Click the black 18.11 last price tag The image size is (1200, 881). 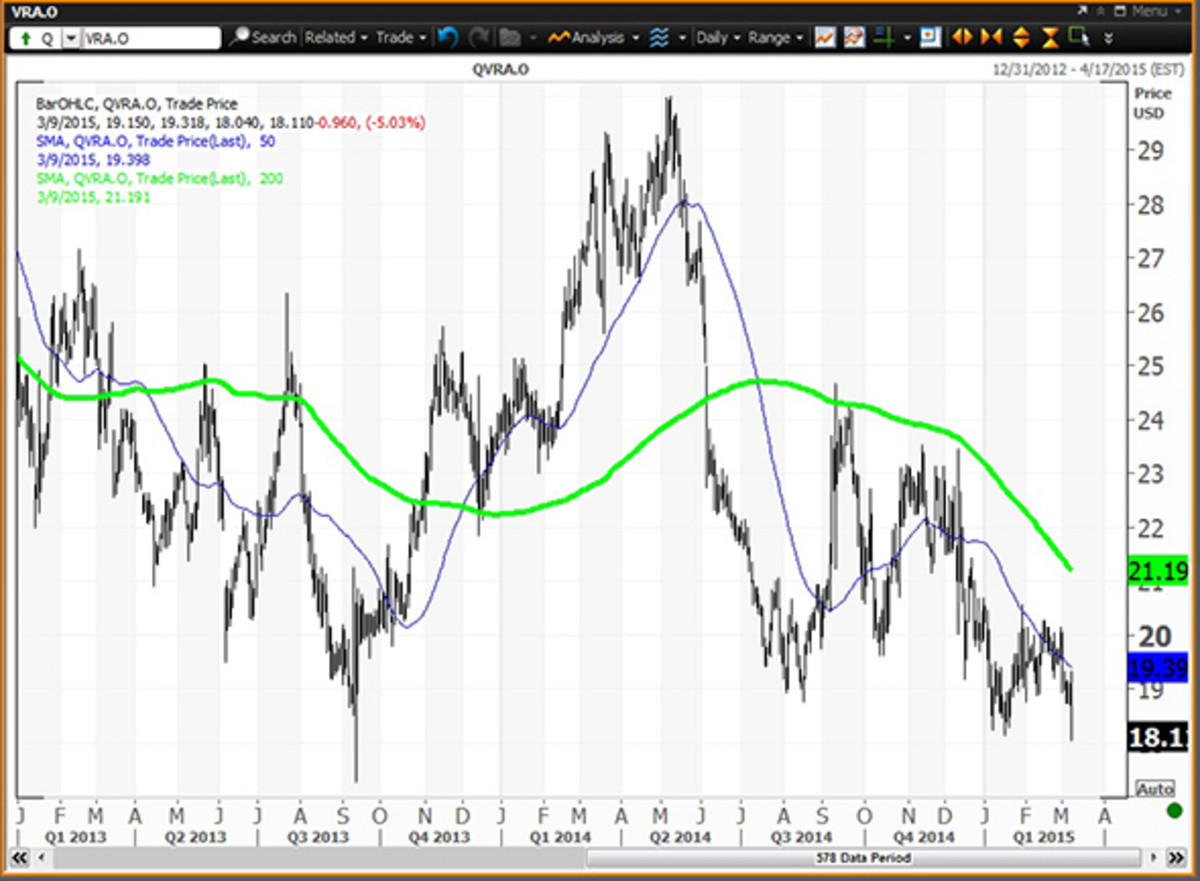1158,739
